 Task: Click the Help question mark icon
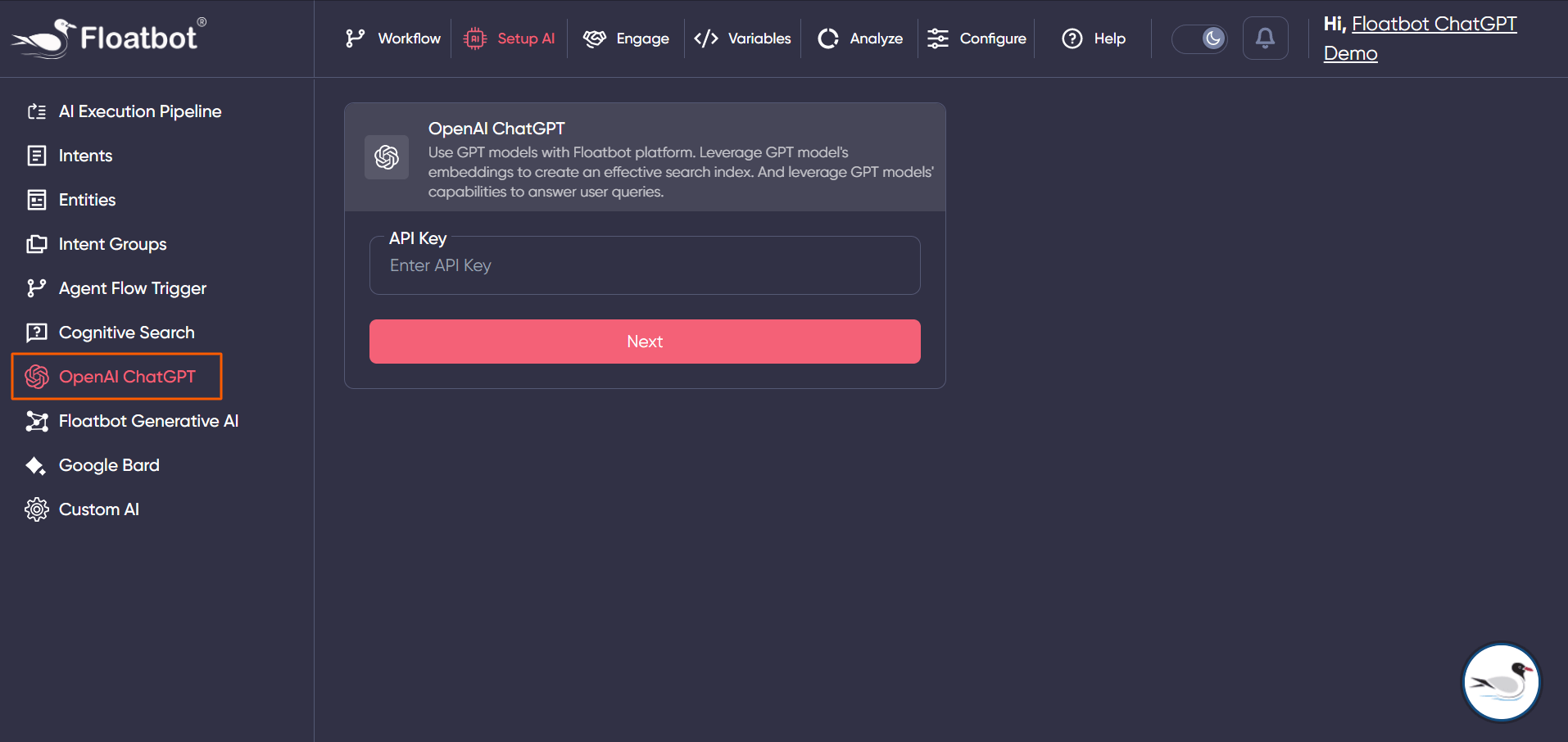tap(1072, 38)
